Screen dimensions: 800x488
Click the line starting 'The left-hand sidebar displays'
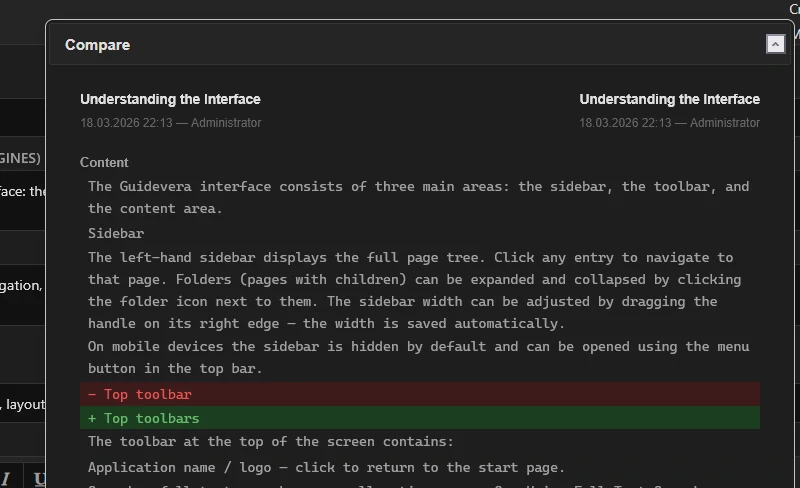tap(410, 257)
